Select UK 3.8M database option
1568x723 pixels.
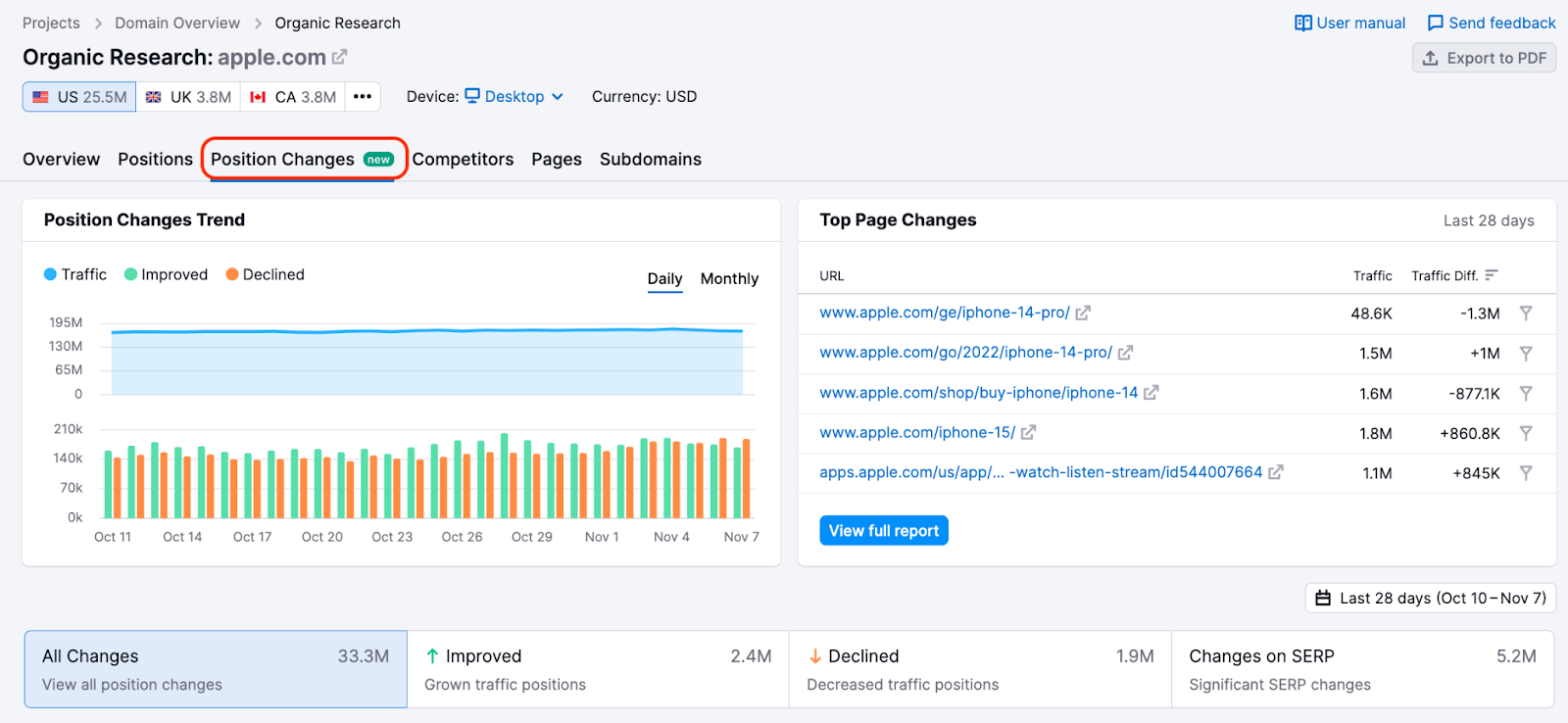(188, 96)
